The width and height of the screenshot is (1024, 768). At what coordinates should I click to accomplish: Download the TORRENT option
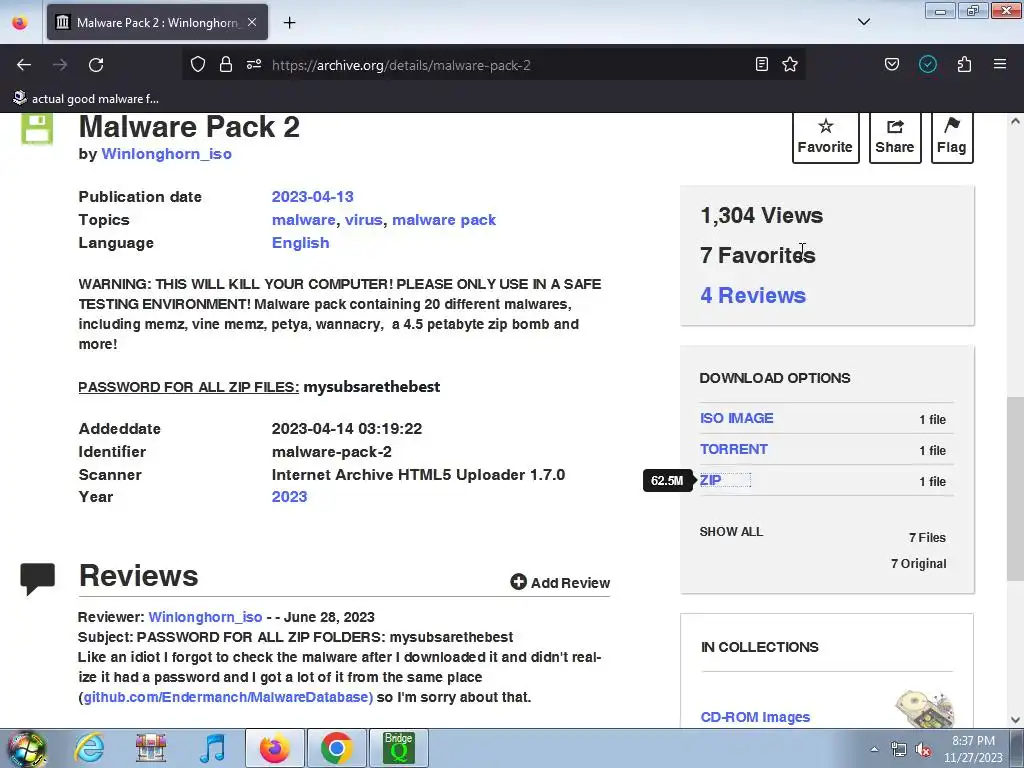point(733,449)
